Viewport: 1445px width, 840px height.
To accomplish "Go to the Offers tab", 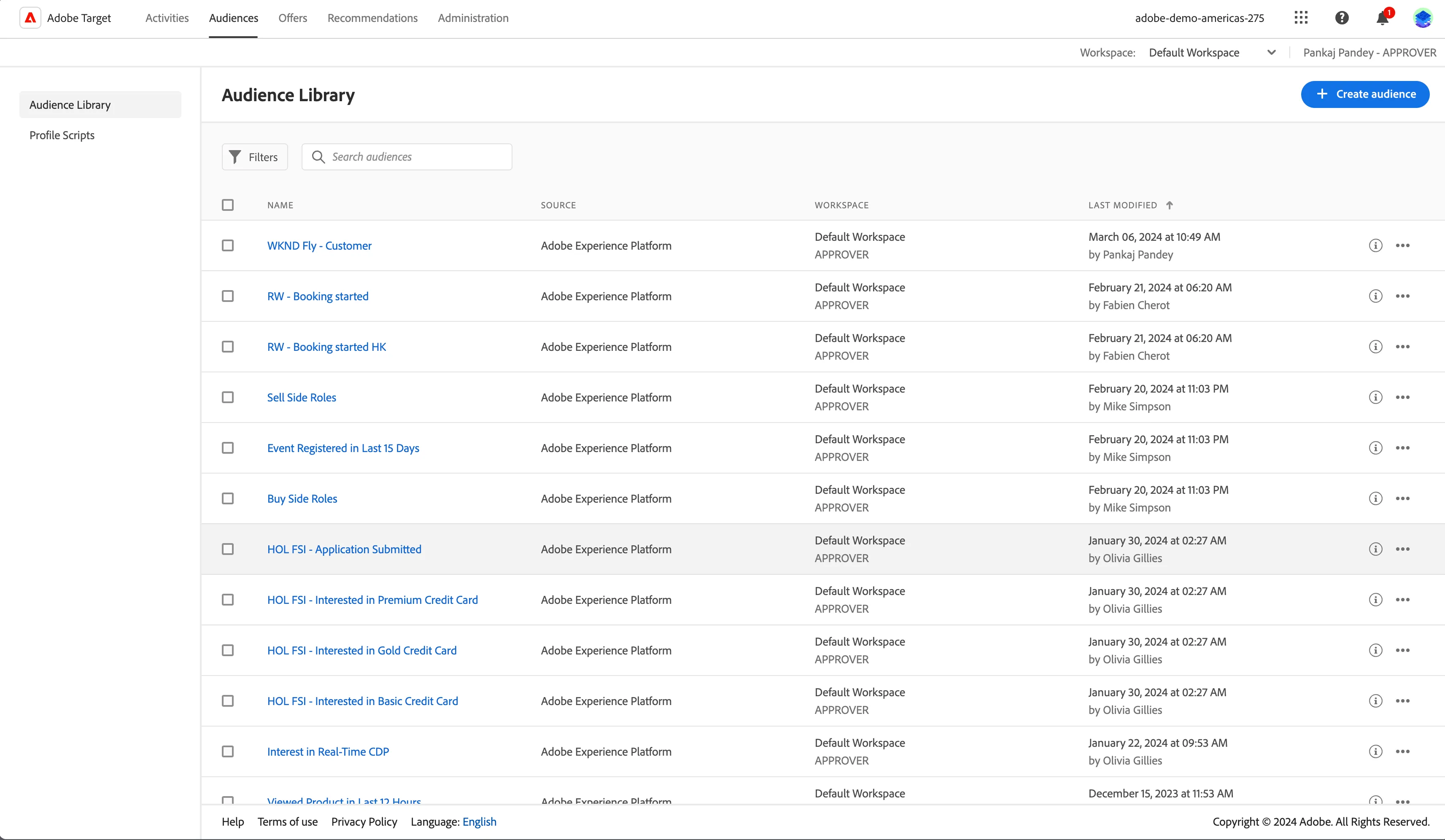I will point(292,18).
